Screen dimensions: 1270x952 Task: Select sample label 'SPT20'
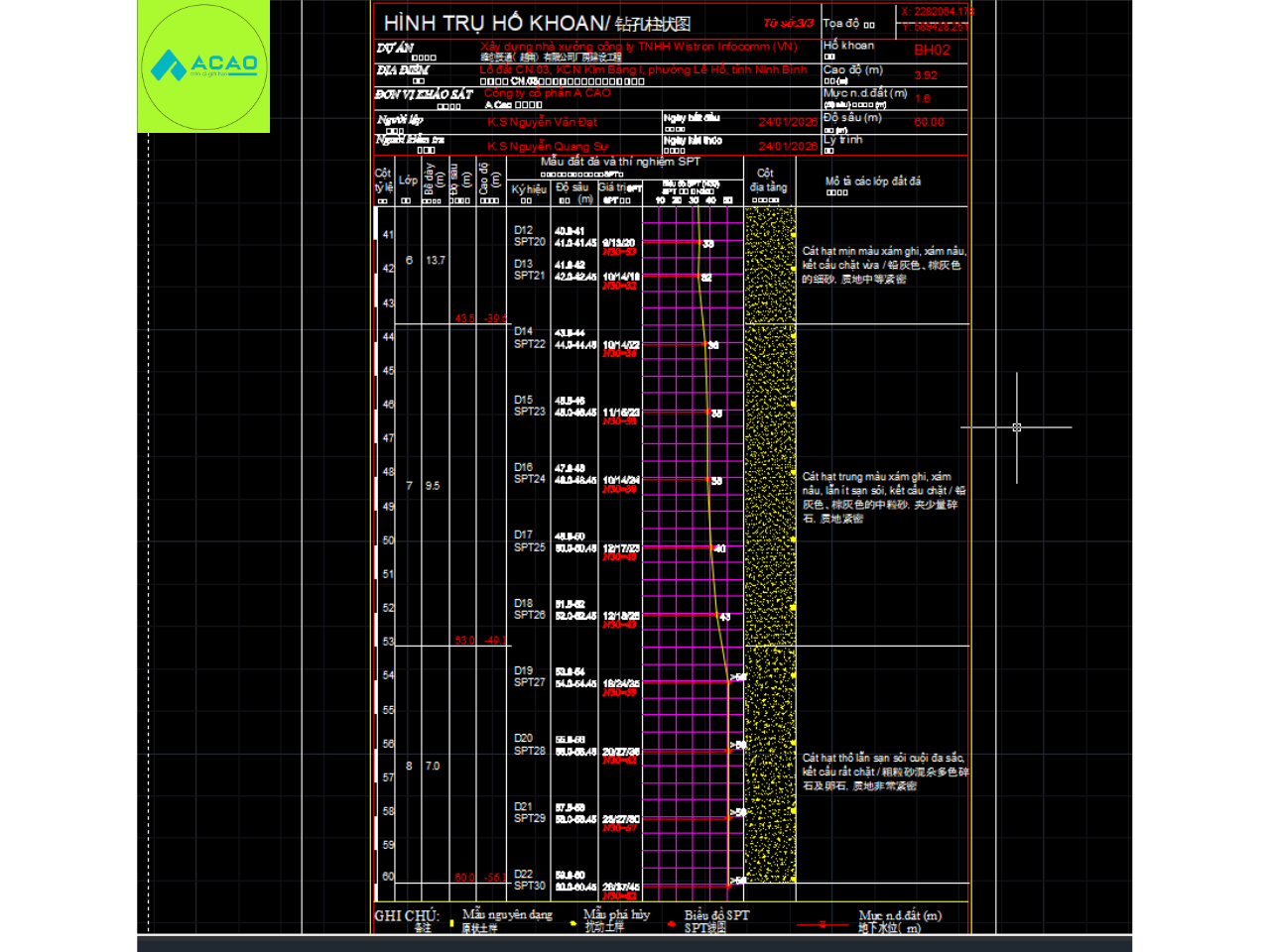(530, 242)
